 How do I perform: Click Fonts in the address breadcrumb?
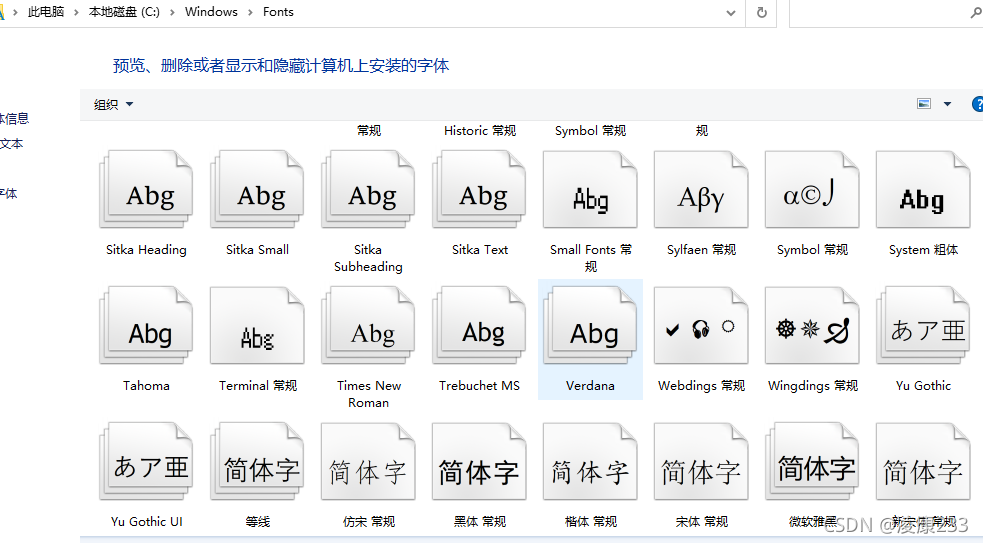point(278,13)
